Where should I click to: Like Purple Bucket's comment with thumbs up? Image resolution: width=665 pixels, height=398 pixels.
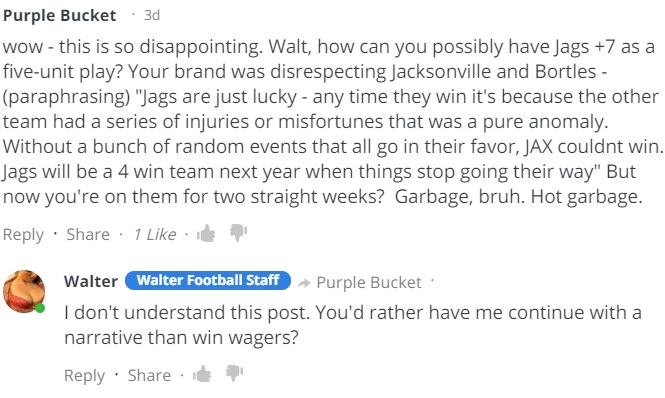[206, 233]
